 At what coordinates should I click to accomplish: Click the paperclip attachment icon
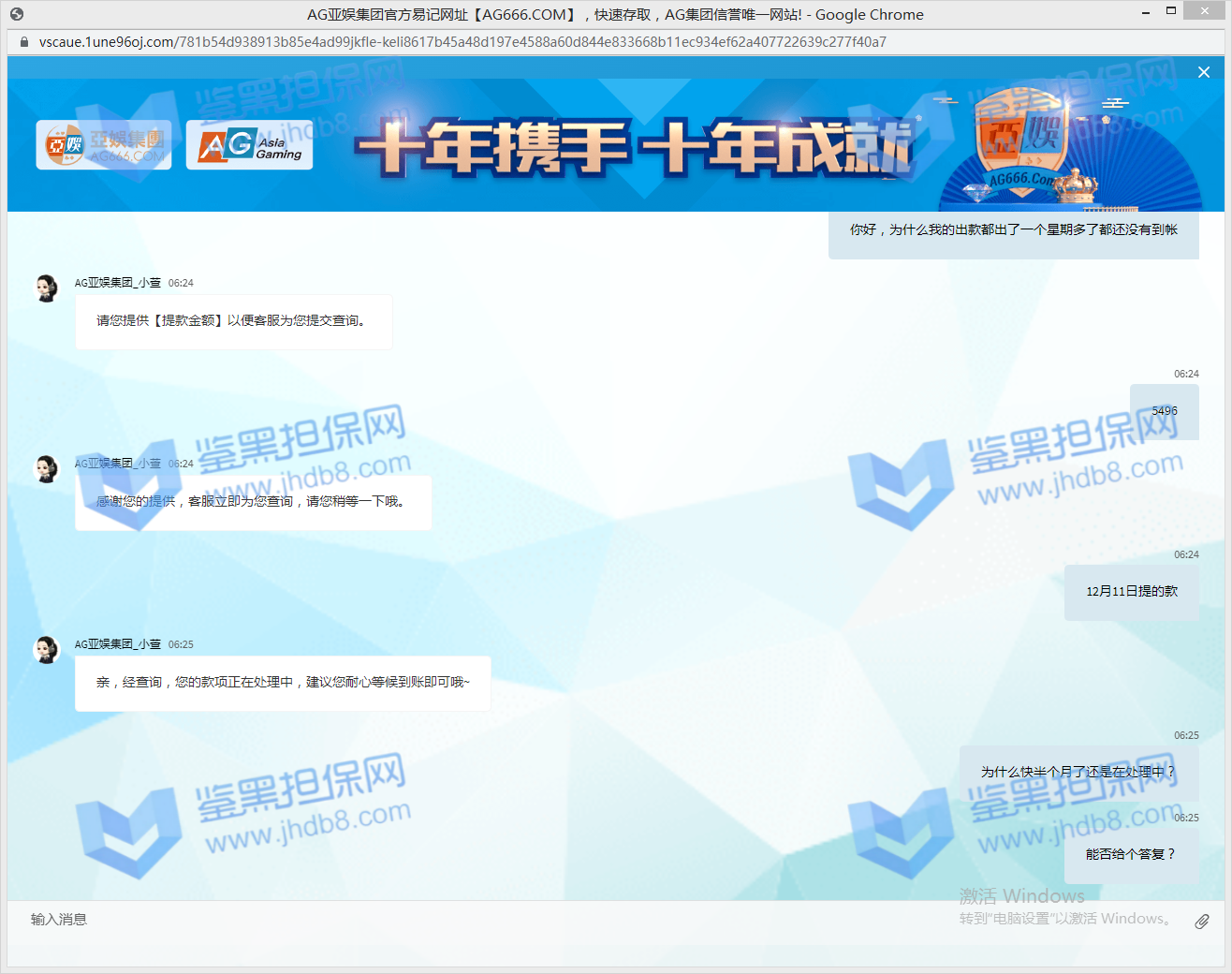point(1202,922)
